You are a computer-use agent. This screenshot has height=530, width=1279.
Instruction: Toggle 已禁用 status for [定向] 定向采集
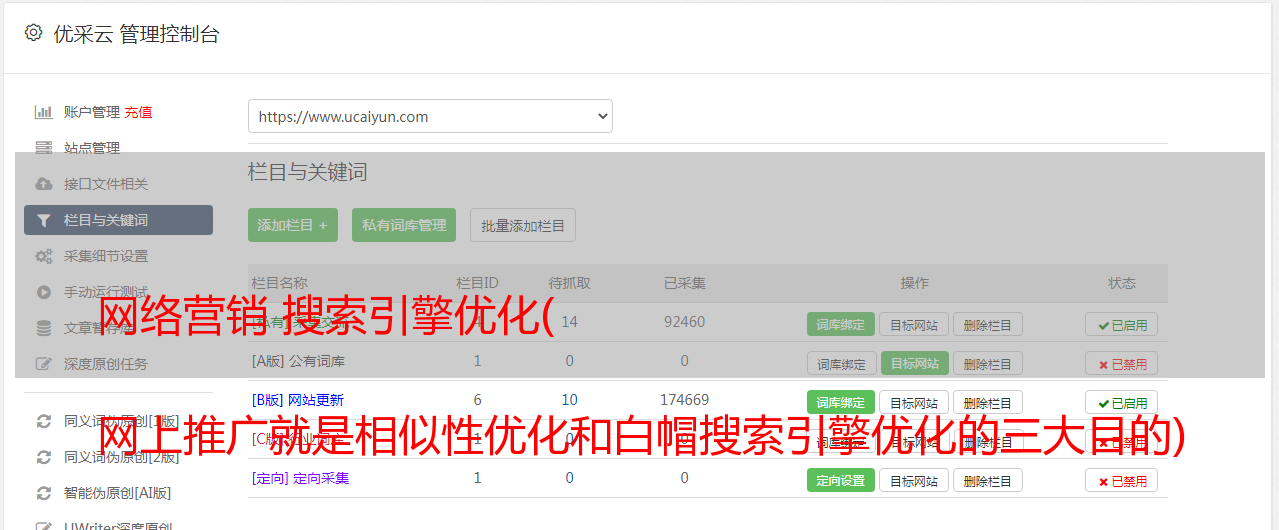[x=1122, y=480]
